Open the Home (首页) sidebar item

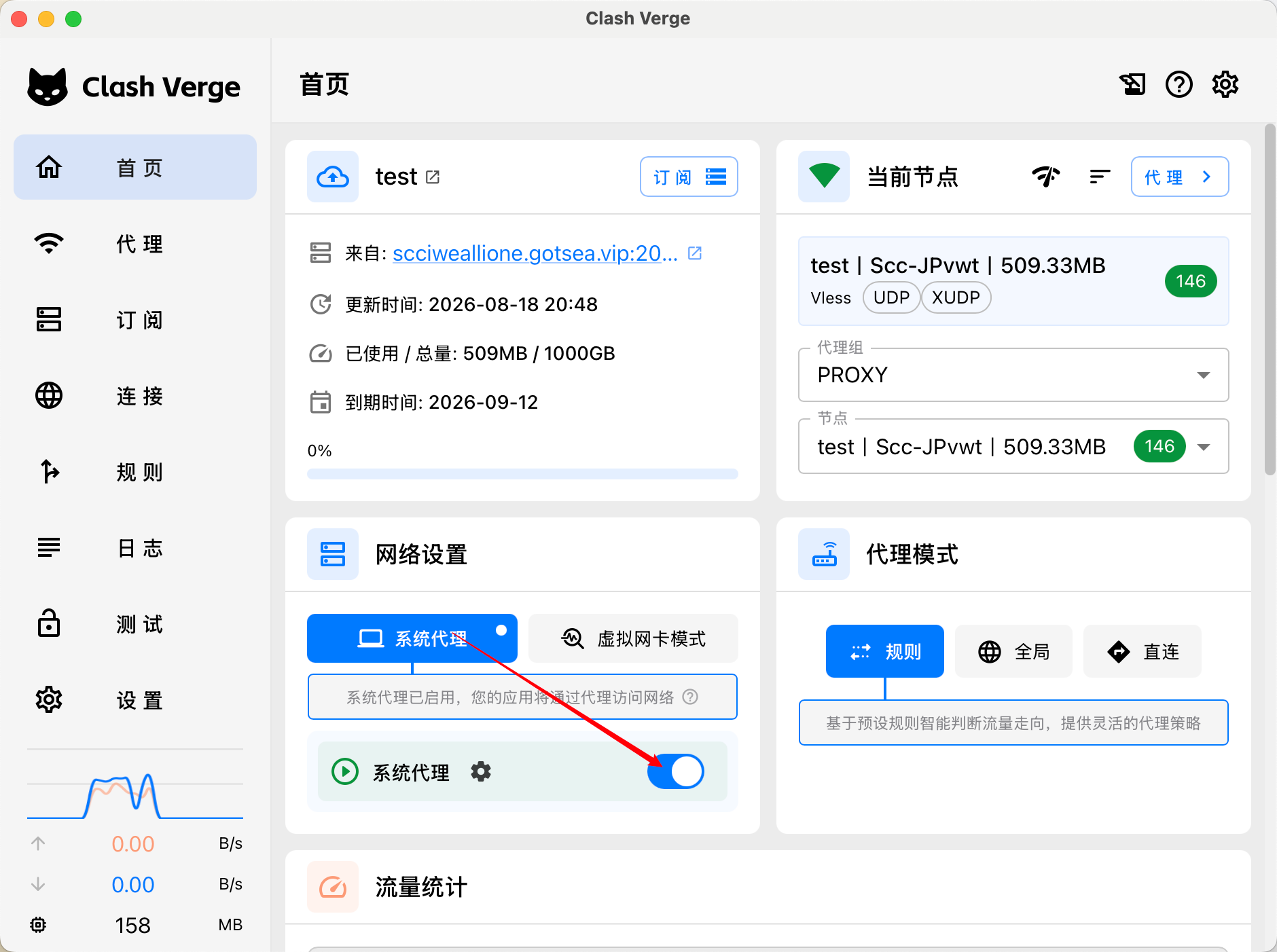pos(135,167)
